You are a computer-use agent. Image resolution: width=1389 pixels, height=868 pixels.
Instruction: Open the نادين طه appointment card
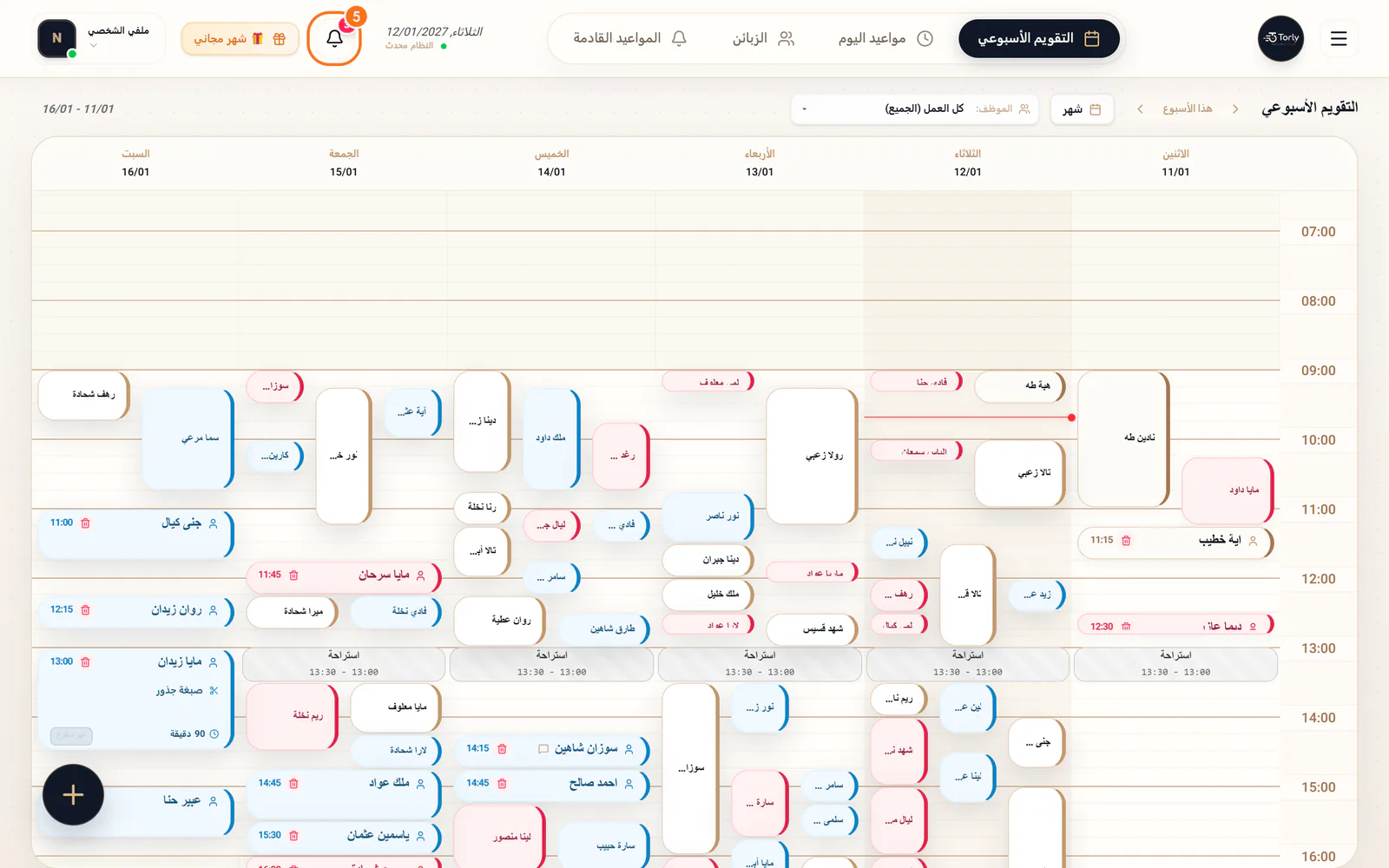1122,438
